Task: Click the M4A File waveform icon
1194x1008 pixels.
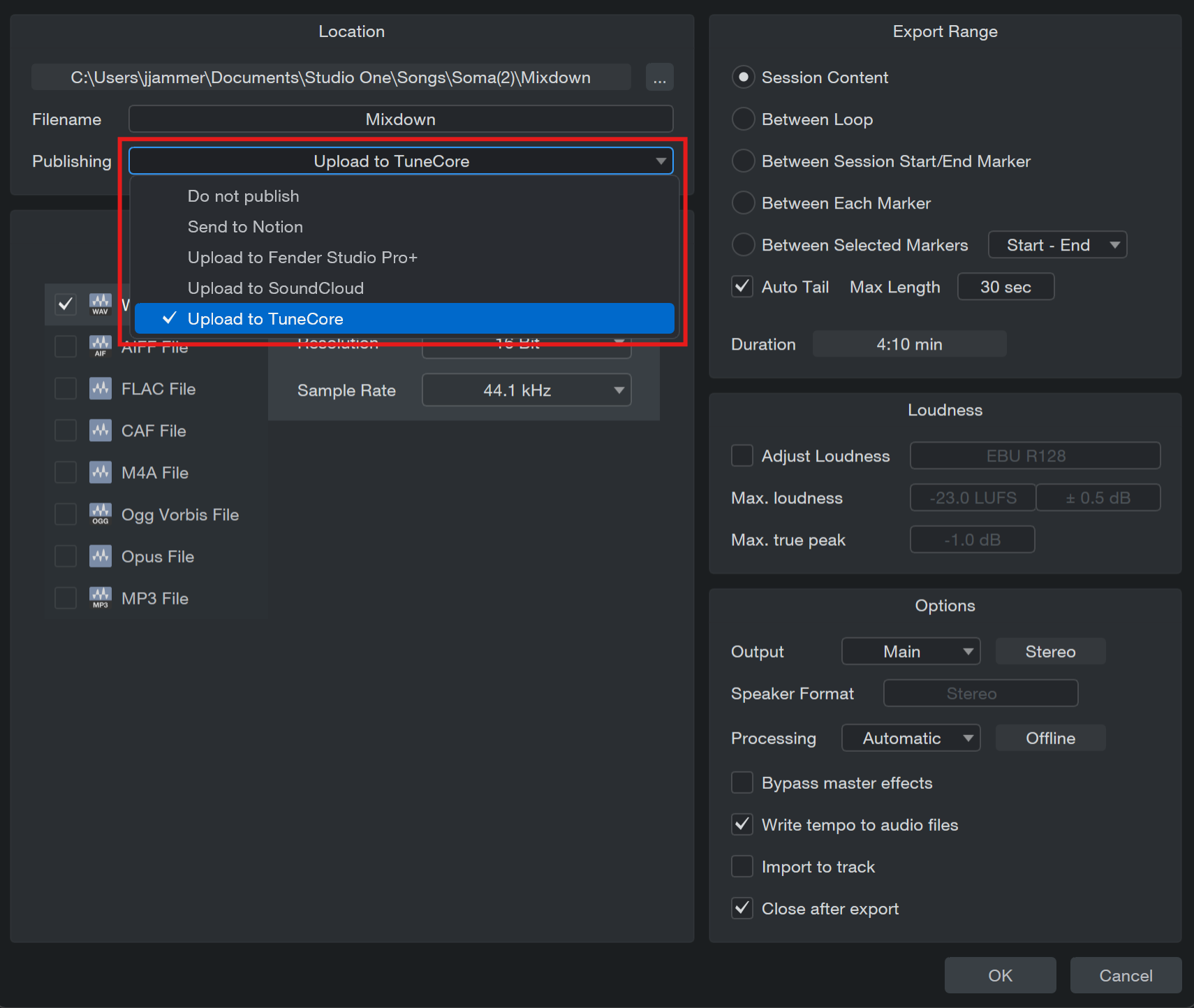Action: click(101, 472)
